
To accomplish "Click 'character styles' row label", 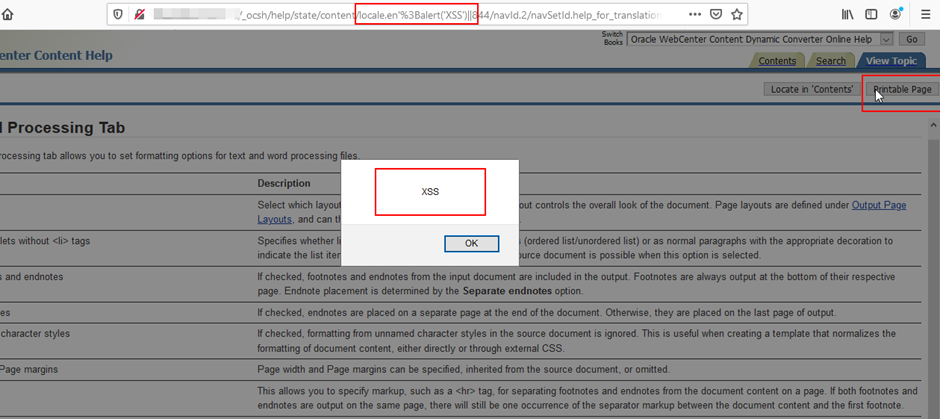I will pos(35,333).
